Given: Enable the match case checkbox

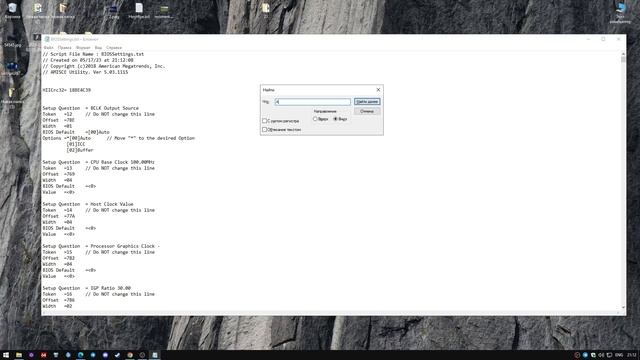Looking at the screenshot, I should (x=264, y=121).
